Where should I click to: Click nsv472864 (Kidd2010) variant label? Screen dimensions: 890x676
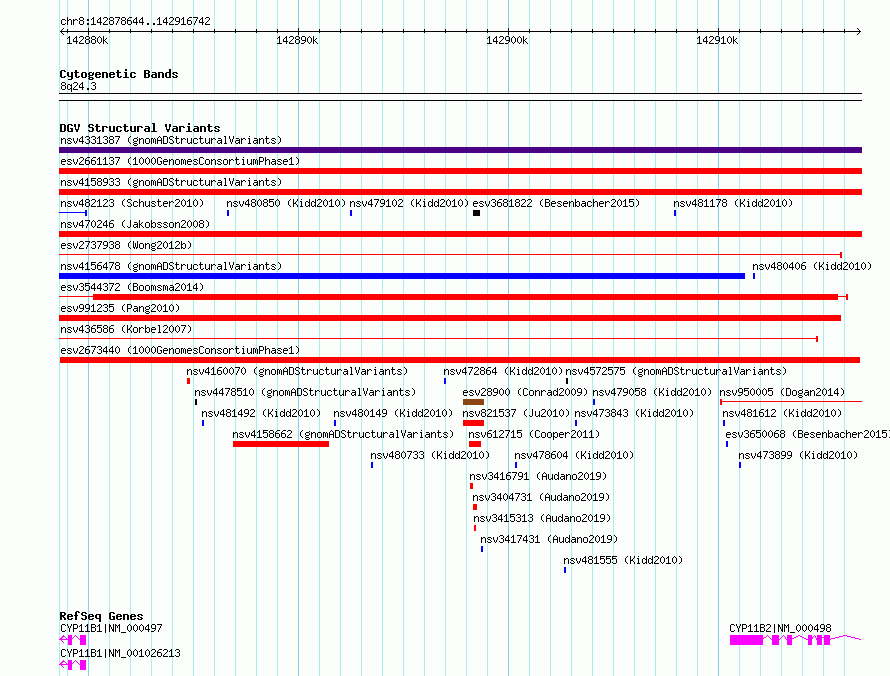[x=503, y=371]
